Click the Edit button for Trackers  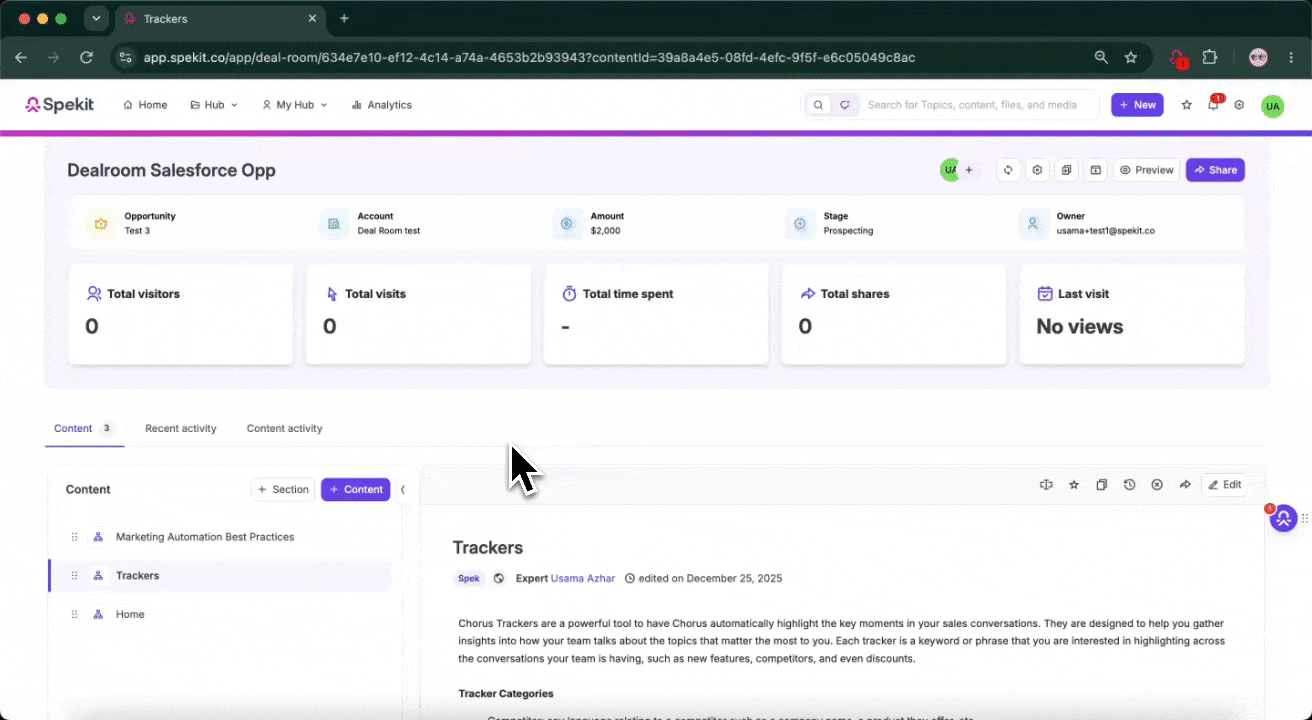(x=1224, y=485)
